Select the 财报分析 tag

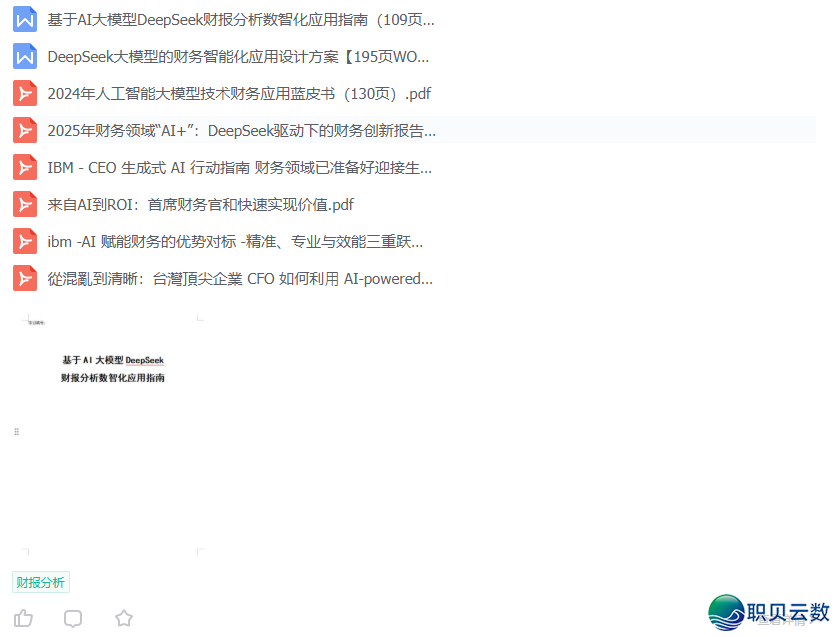coord(41,582)
